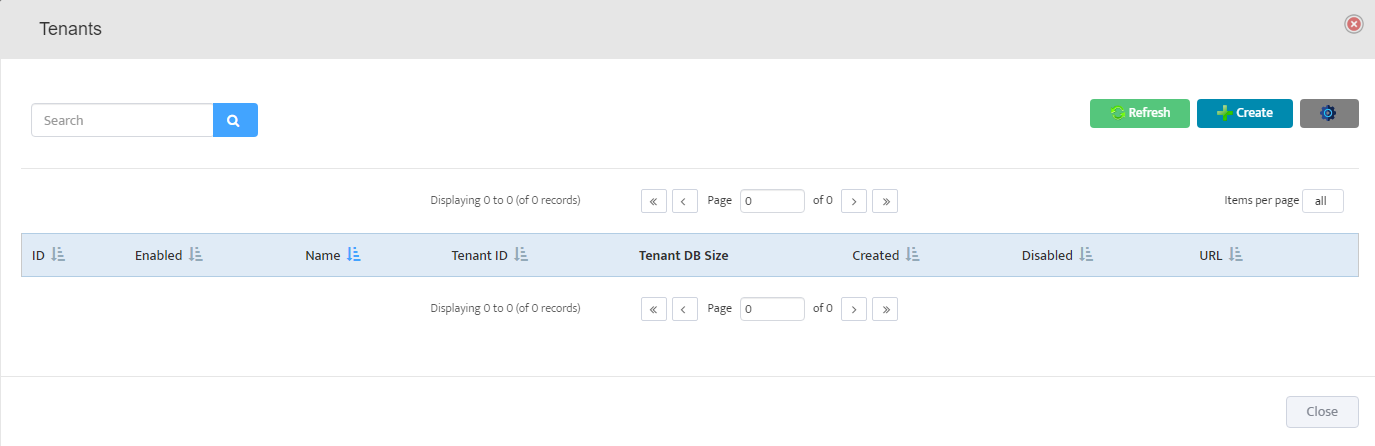Close the Tenants dialog with Close button
1375x446 pixels.
(1321, 412)
